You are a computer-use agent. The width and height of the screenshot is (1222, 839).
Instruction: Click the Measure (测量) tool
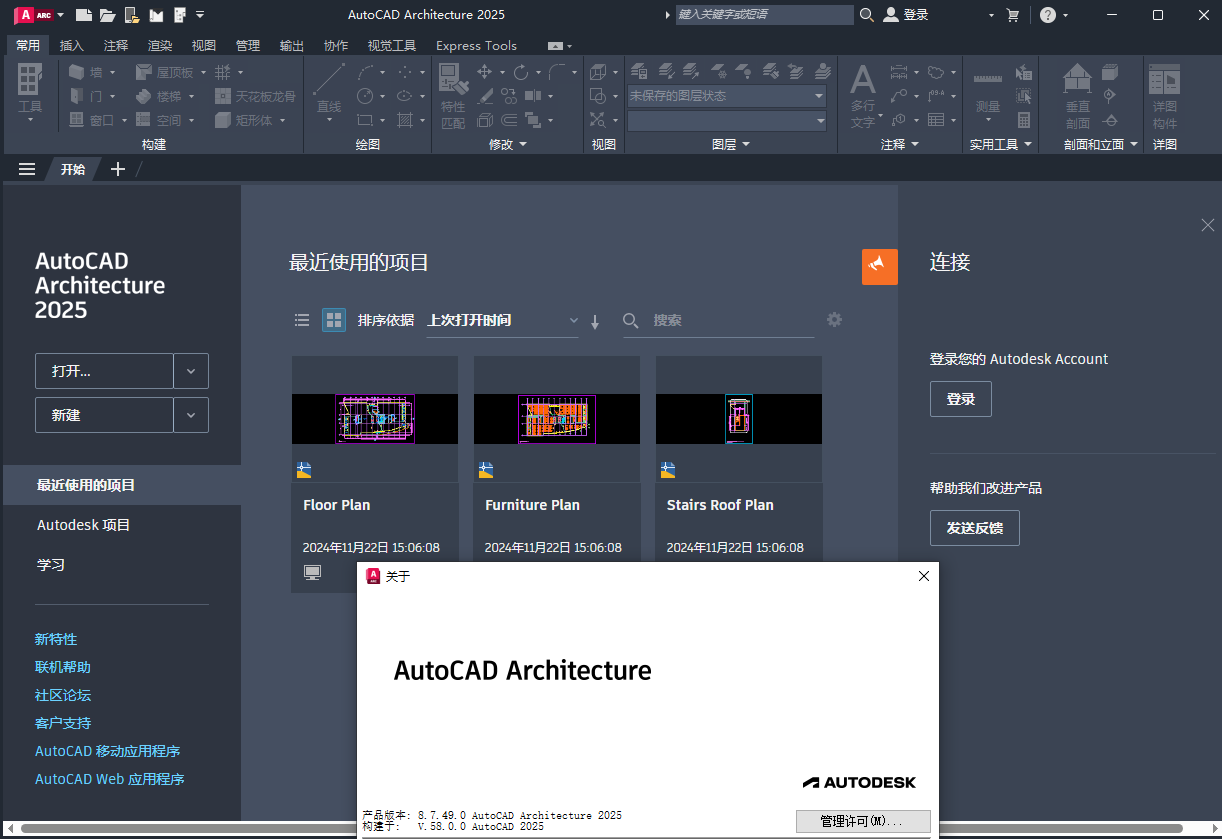[988, 92]
